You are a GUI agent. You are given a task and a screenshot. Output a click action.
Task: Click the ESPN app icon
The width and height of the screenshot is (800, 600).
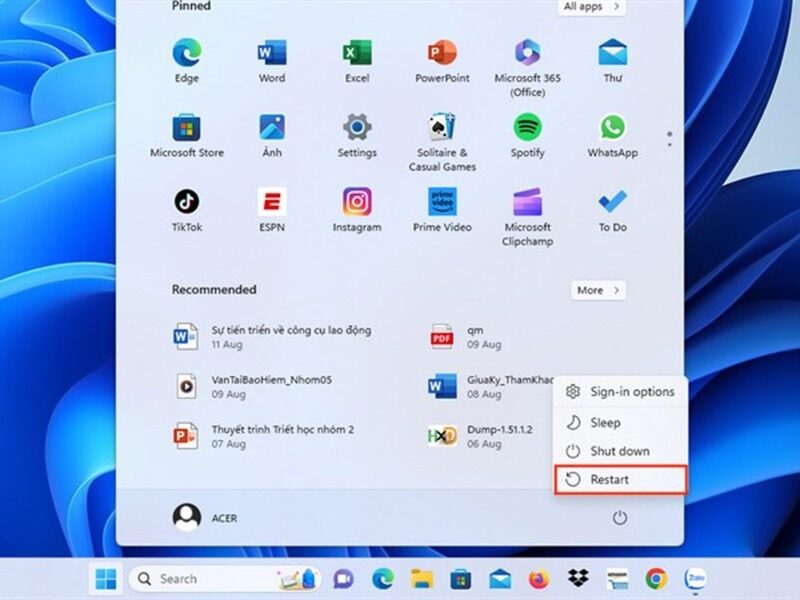271,202
